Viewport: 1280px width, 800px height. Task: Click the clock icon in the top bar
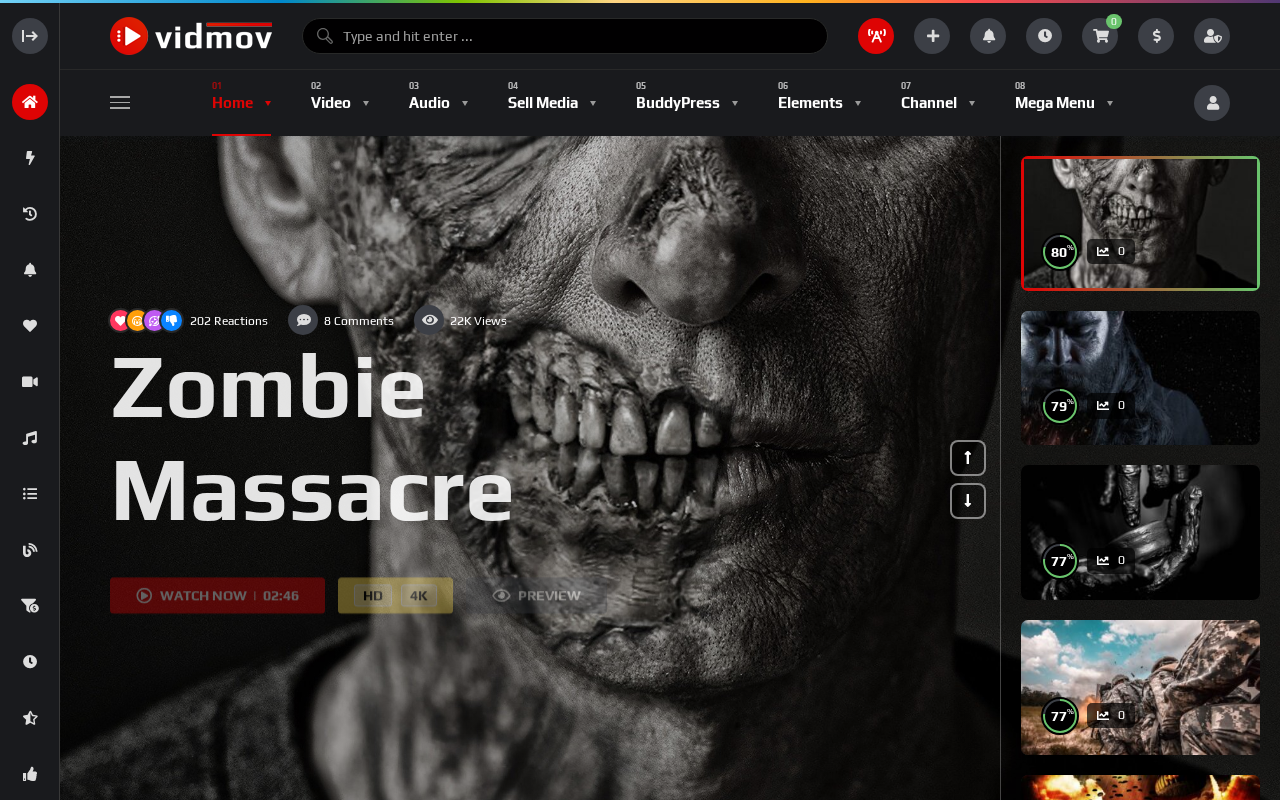[x=1044, y=36]
